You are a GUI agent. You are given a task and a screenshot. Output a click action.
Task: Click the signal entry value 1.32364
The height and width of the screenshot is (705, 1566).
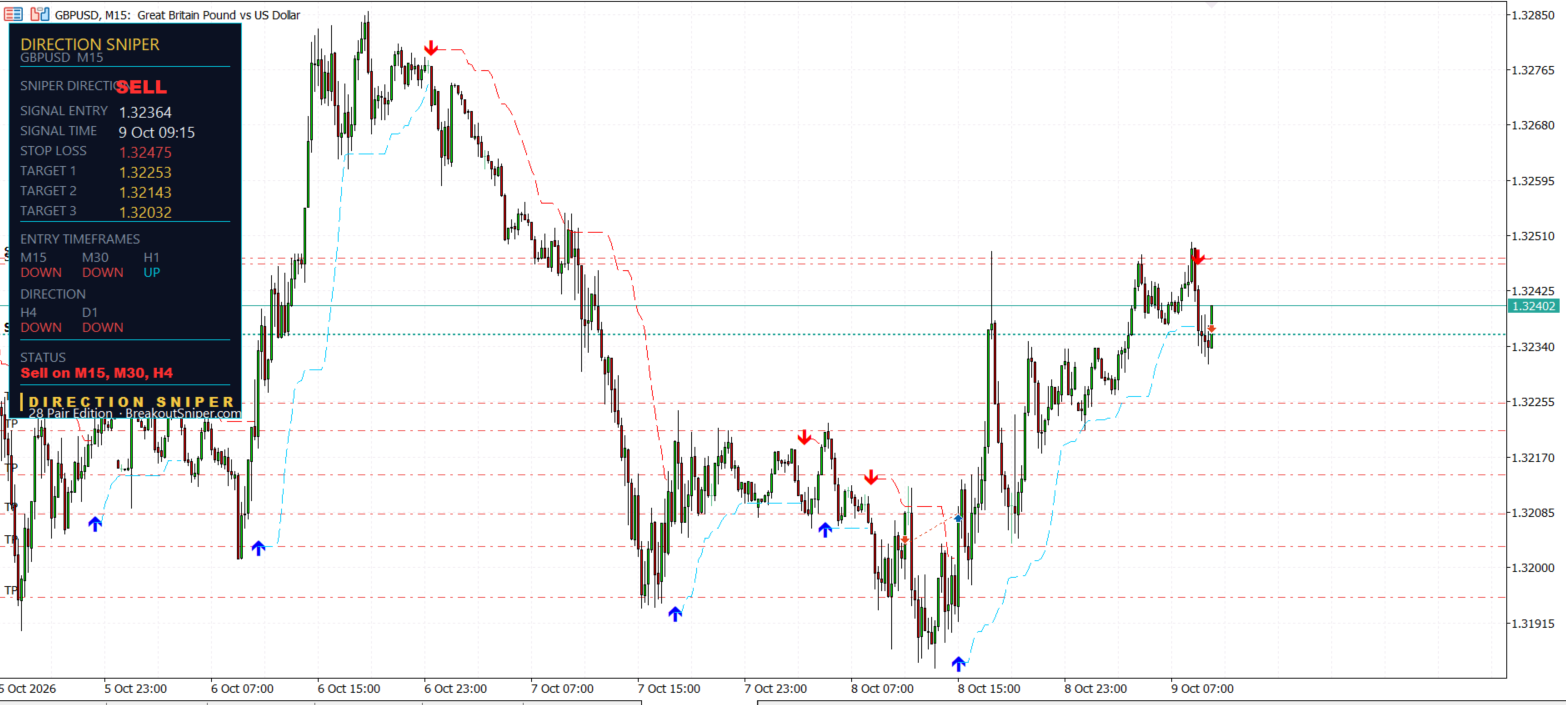click(145, 112)
